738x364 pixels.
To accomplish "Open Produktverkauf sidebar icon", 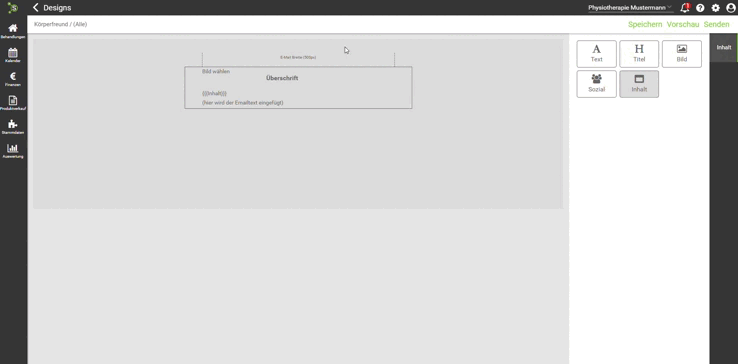I will (13, 100).
